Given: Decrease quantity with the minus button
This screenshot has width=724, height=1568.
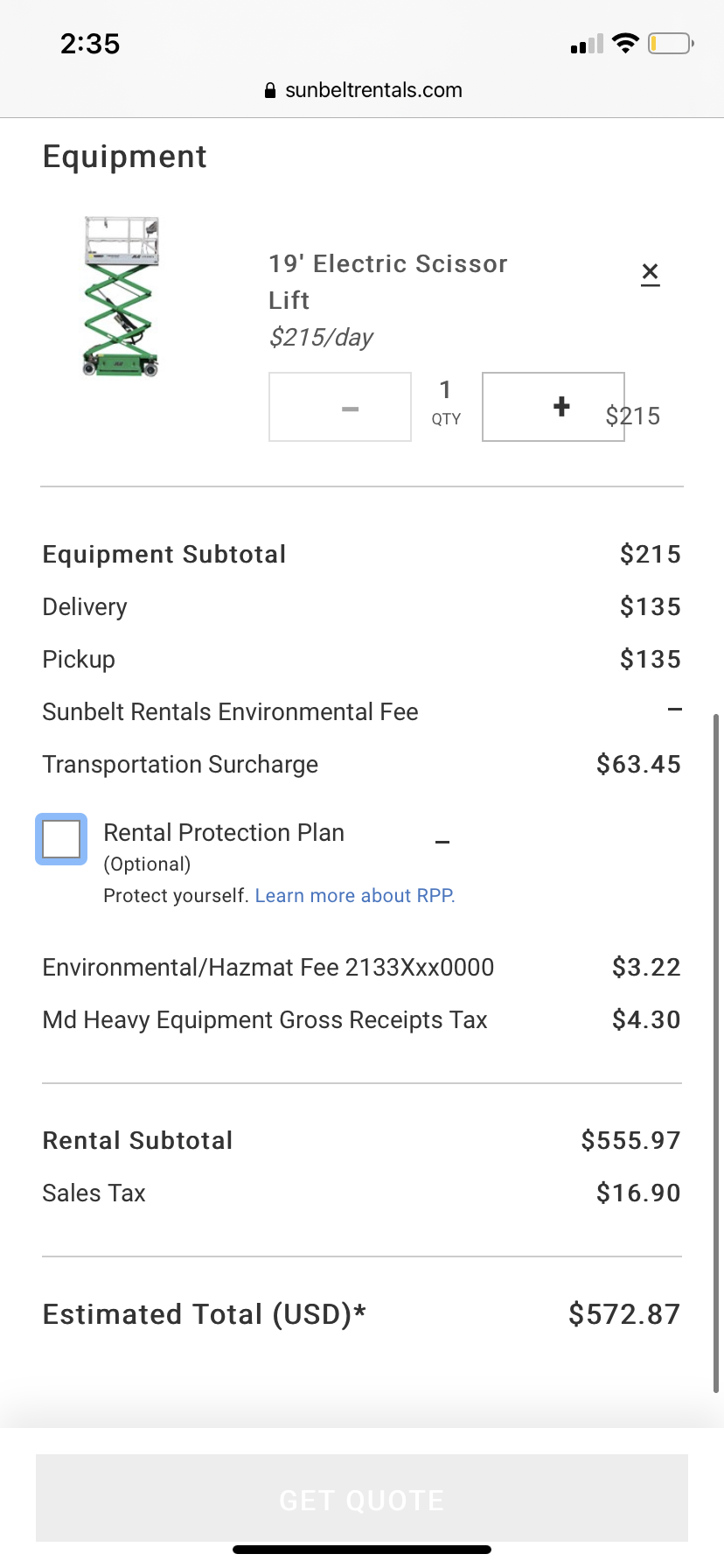Looking at the screenshot, I should [x=340, y=408].
